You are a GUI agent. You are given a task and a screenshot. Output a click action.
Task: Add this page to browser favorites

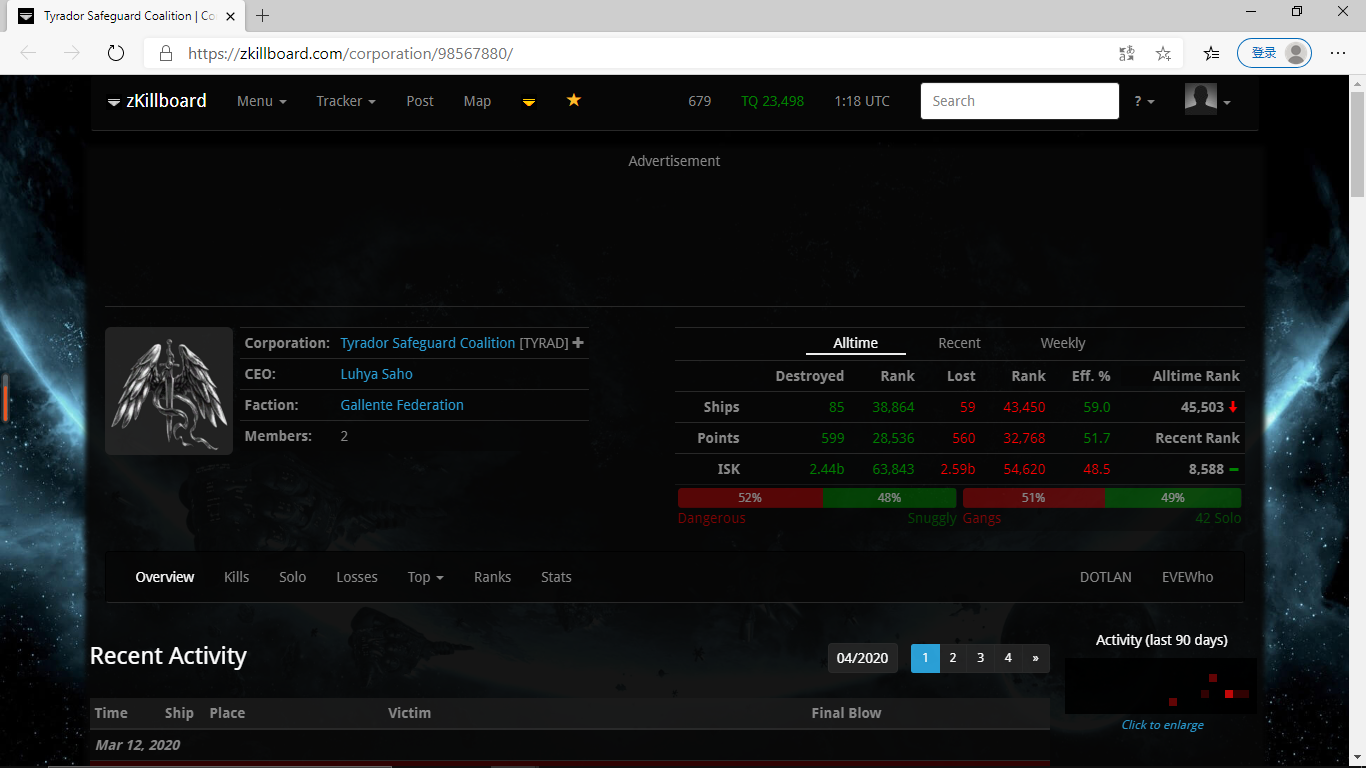[x=1163, y=53]
